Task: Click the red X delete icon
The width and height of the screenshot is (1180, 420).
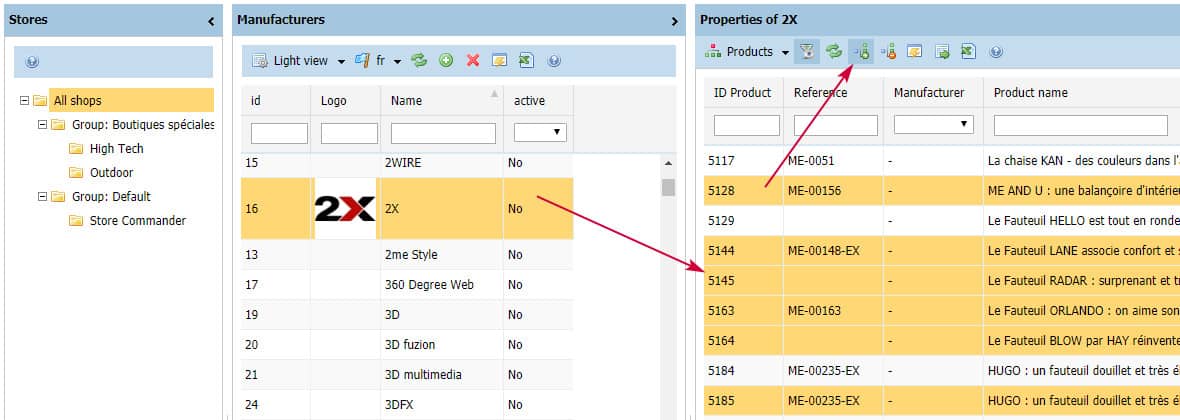Action: coord(473,61)
